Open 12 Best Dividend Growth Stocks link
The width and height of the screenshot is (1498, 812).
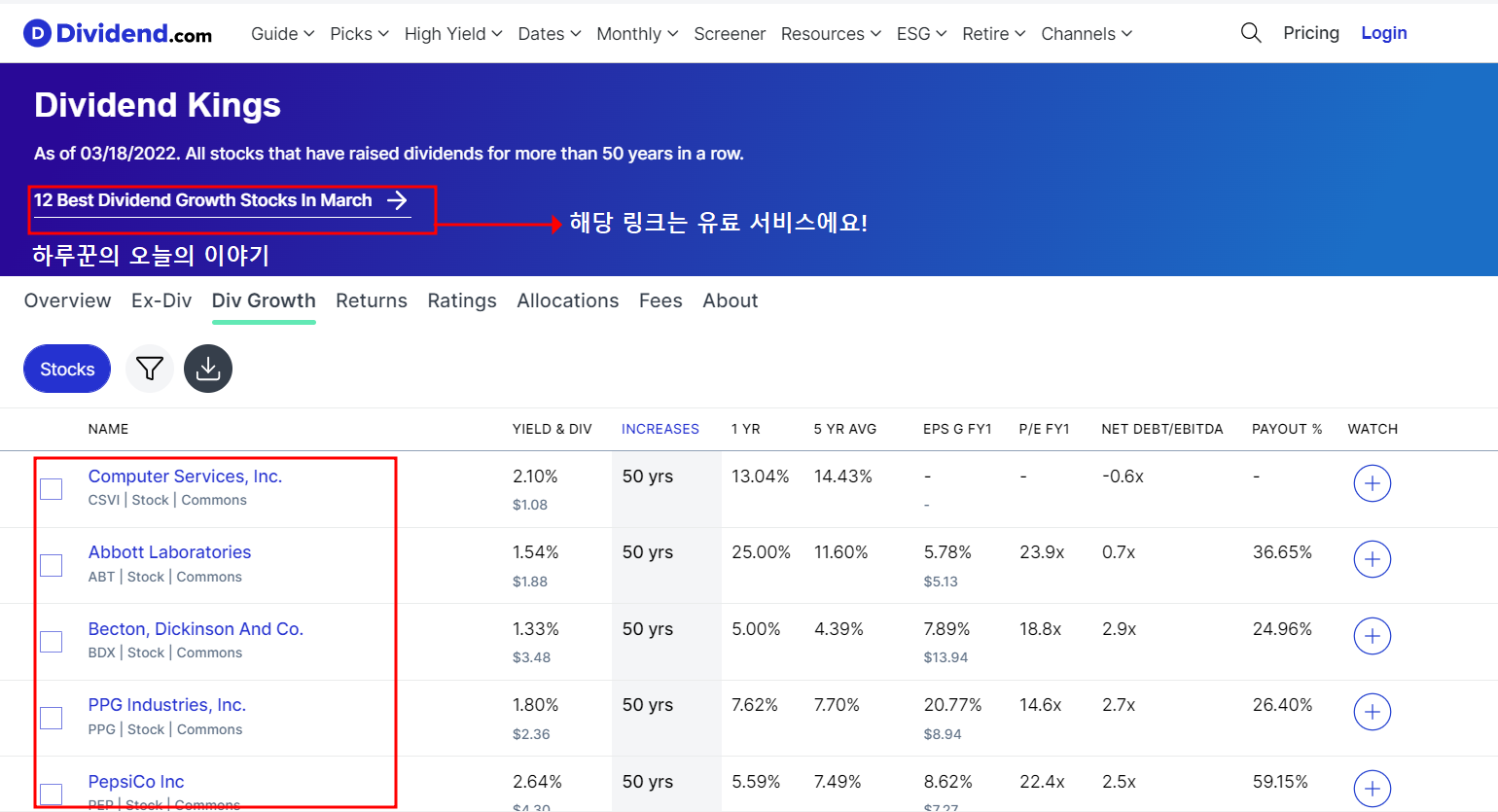[x=222, y=200]
